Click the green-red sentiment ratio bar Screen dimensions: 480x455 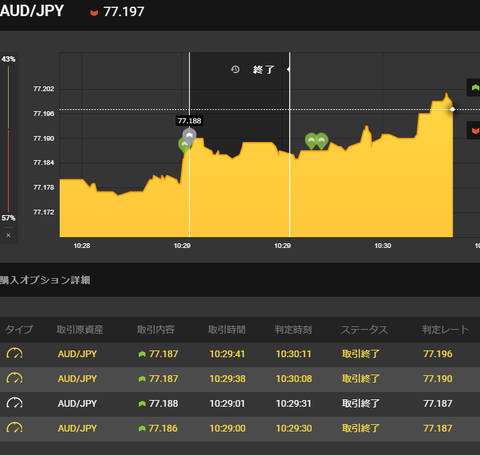(x=8, y=138)
